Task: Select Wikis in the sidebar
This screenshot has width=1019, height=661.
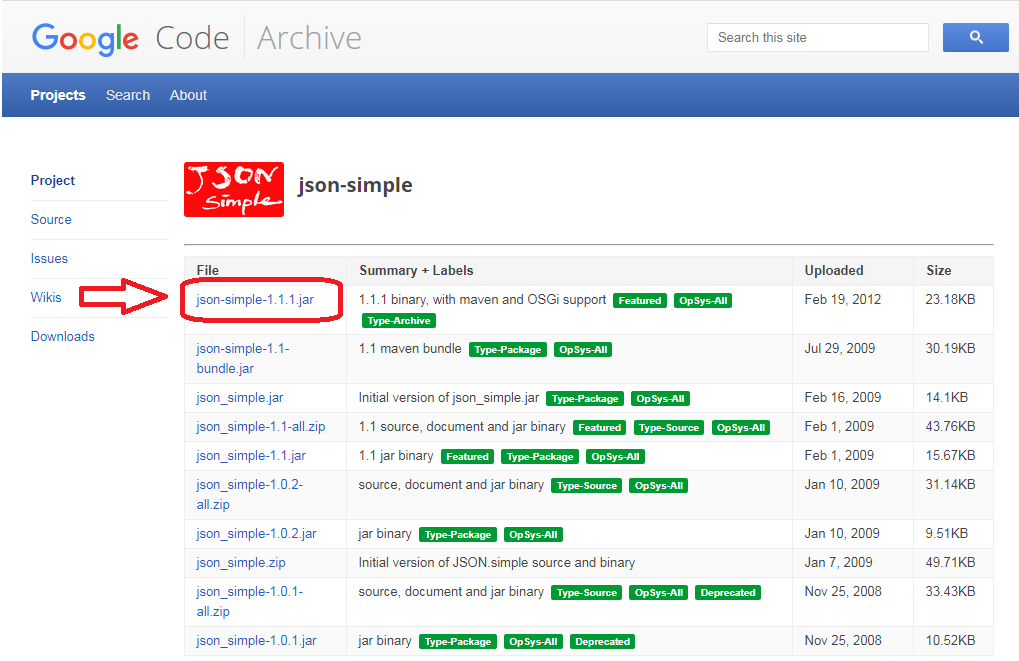Action: pyautogui.click(x=46, y=297)
